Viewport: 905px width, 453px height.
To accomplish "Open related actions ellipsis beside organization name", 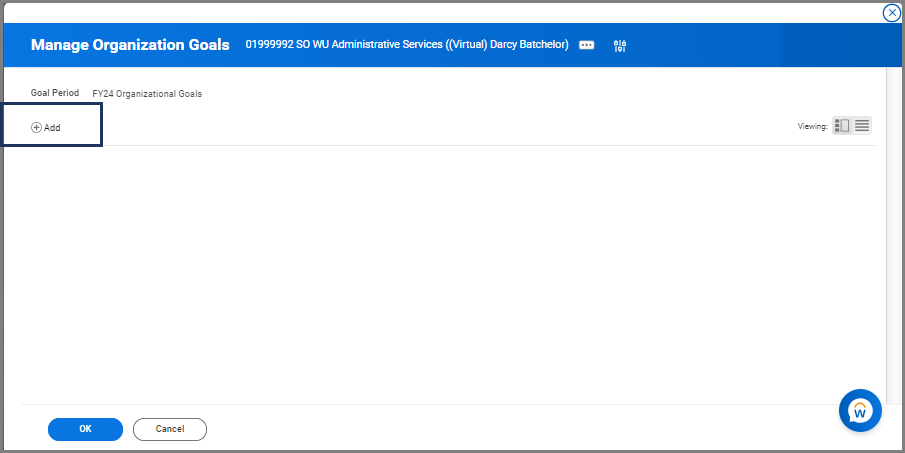I will 586,45.
